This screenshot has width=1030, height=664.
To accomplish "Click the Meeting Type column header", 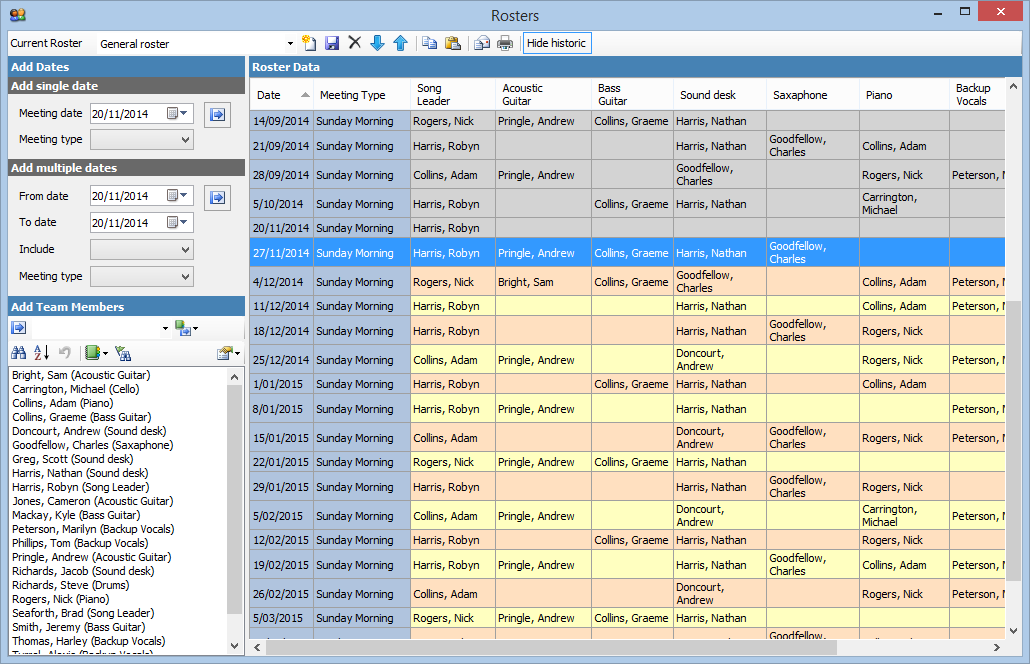I will point(362,95).
